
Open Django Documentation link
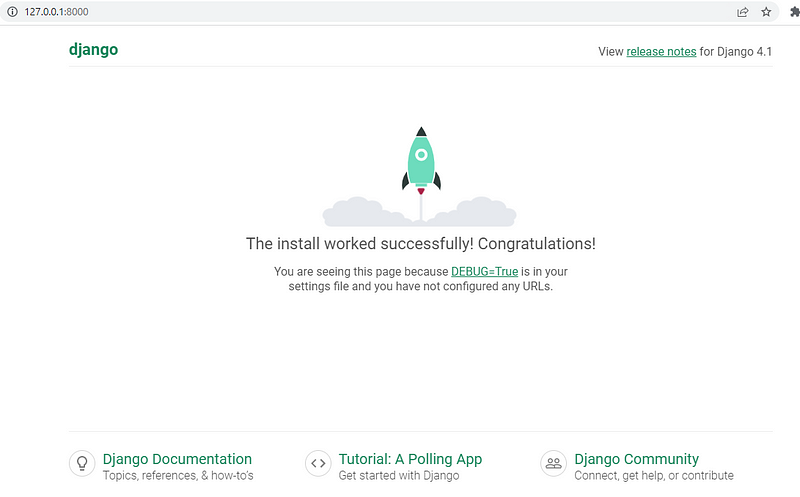coord(177,459)
